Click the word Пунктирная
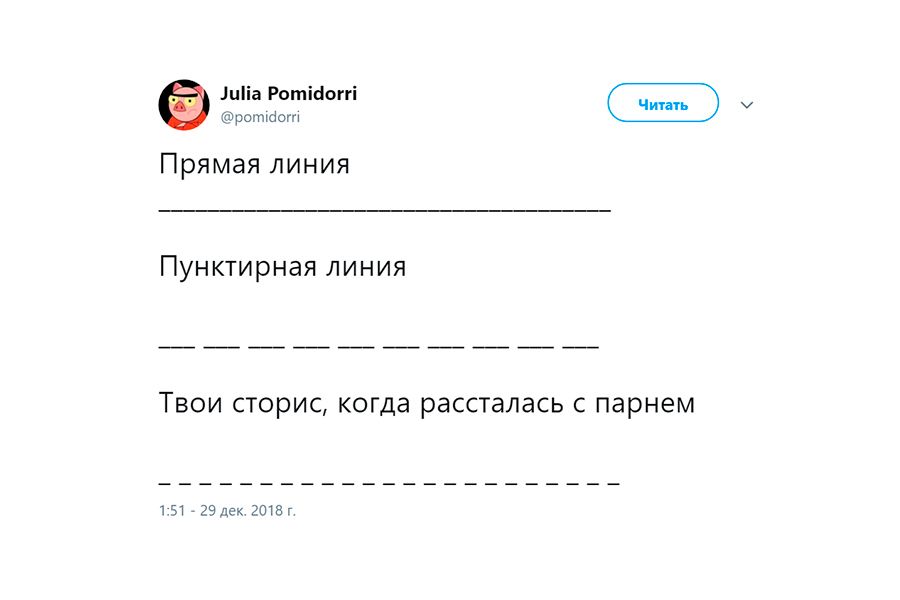900x600 pixels. [x=238, y=267]
